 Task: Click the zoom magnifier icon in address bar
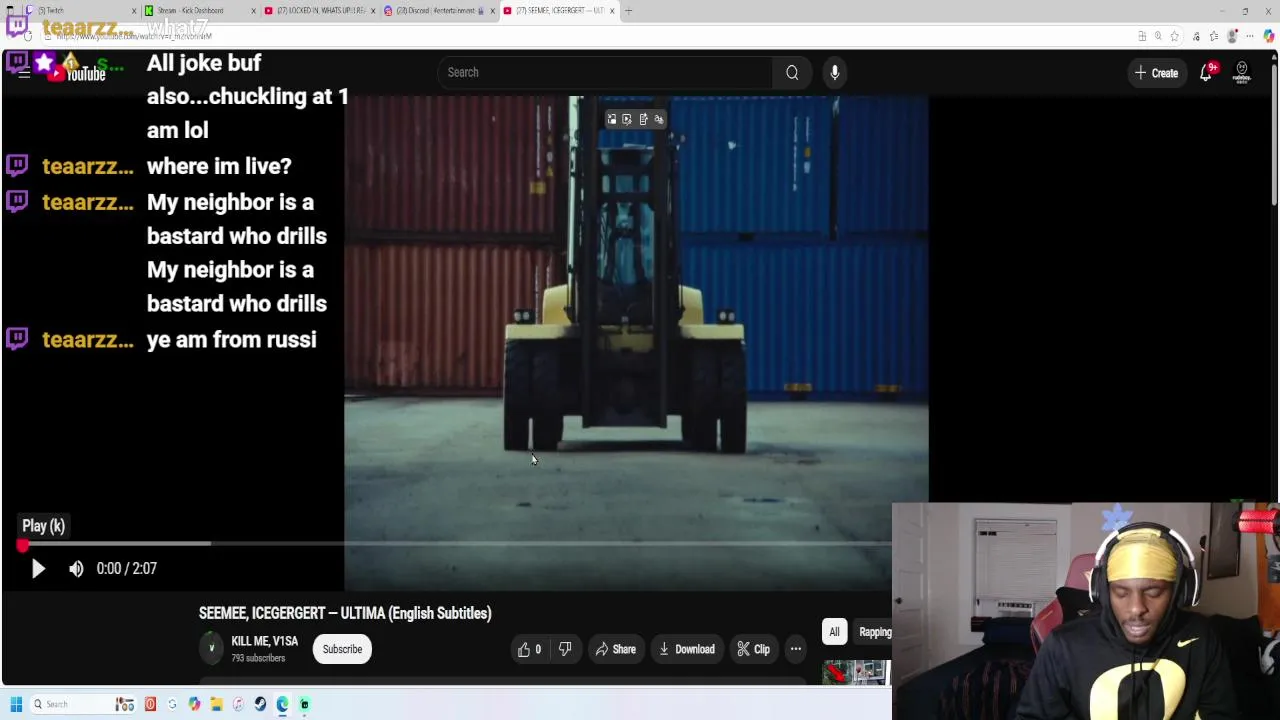[1158, 36]
